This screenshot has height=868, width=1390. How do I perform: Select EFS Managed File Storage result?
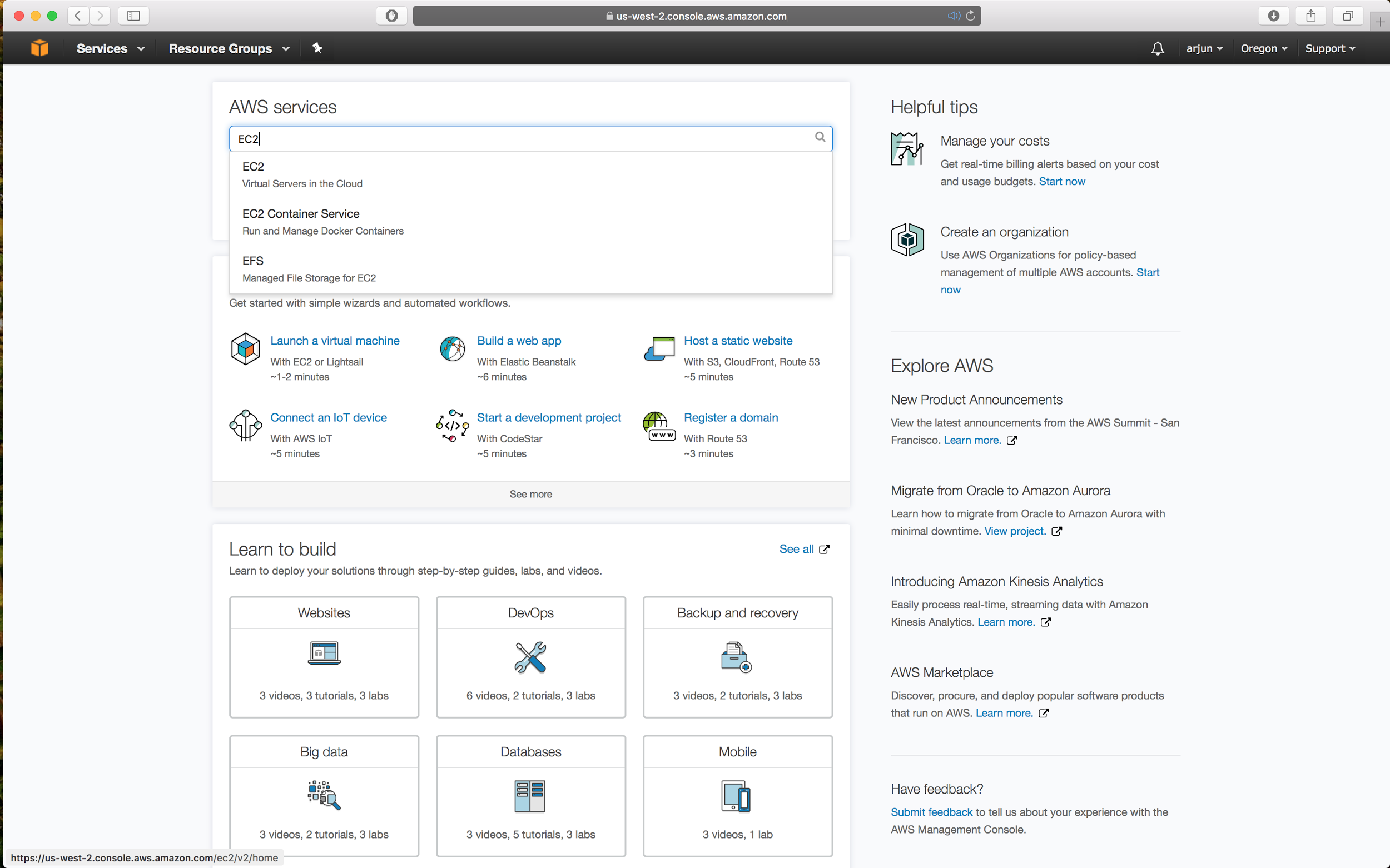coord(531,268)
